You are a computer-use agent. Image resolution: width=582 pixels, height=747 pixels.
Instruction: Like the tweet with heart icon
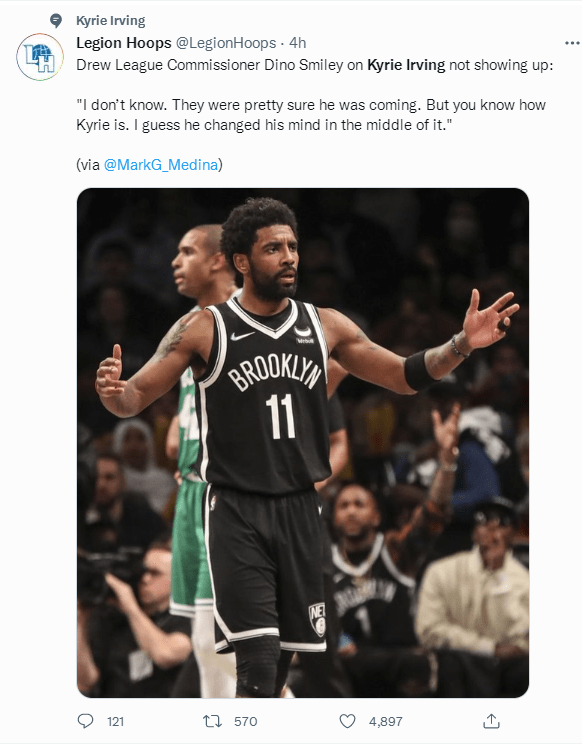347,721
